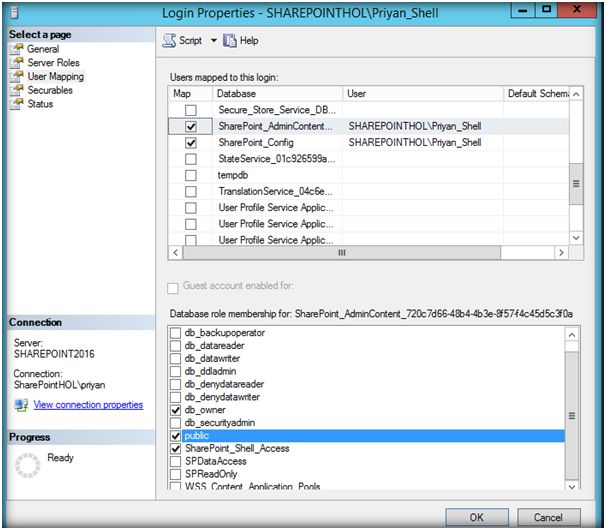Open the Server Roles page
The height and width of the screenshot is (530, 606).
pyautogui.click(x=53, y=63)
